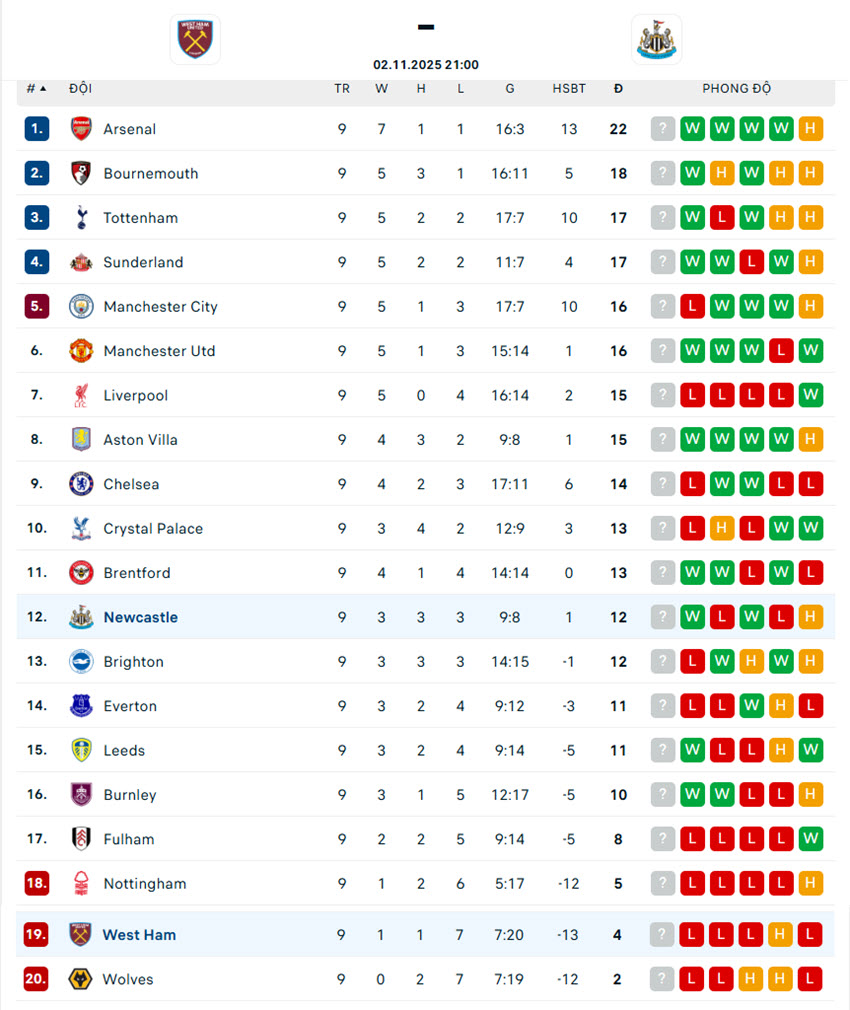Click the Arsenal club logo
Screen dimensions: 850x1010
coord(81,129)
